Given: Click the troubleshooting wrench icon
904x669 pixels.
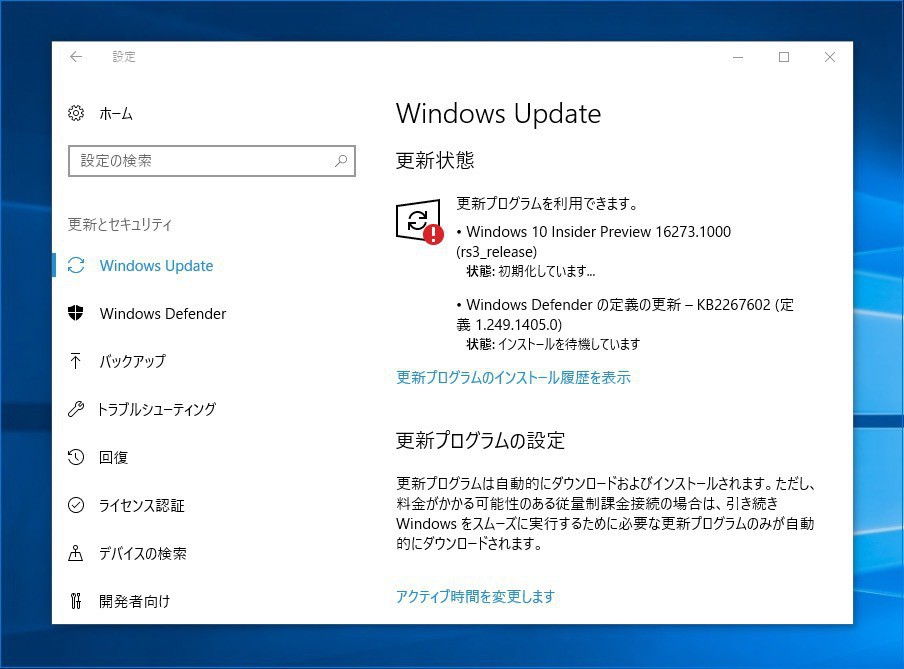Looking at the screenshot, I should click(76, 409).
